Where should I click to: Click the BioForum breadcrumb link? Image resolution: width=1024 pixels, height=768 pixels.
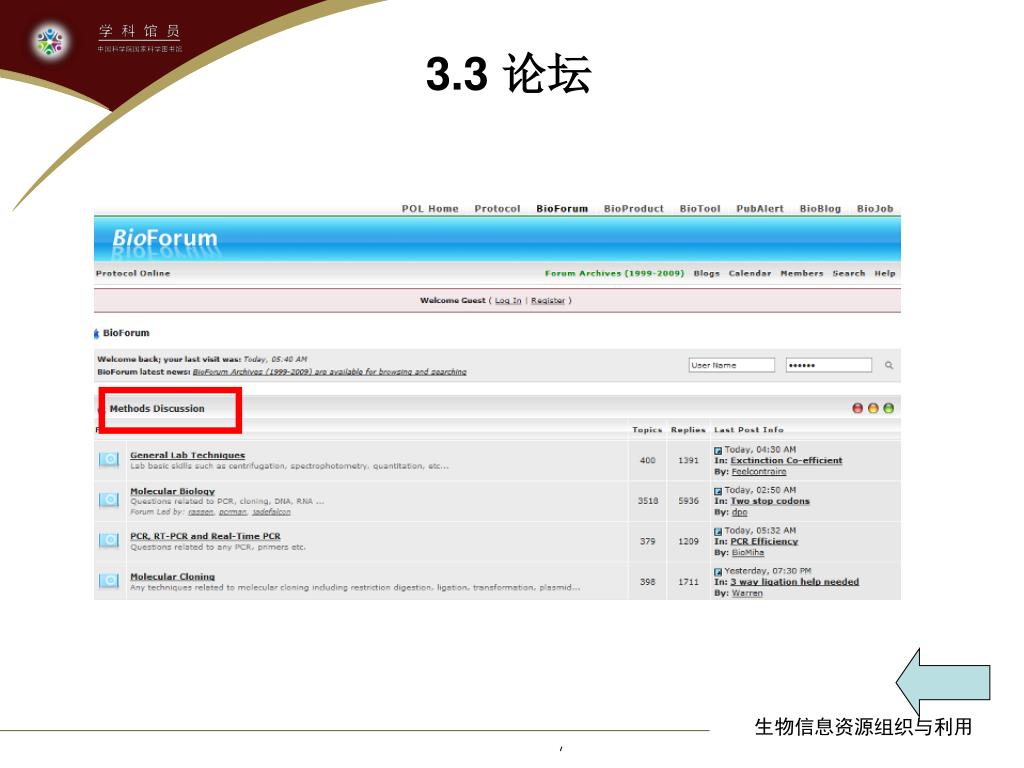click(x=126, y=332)
